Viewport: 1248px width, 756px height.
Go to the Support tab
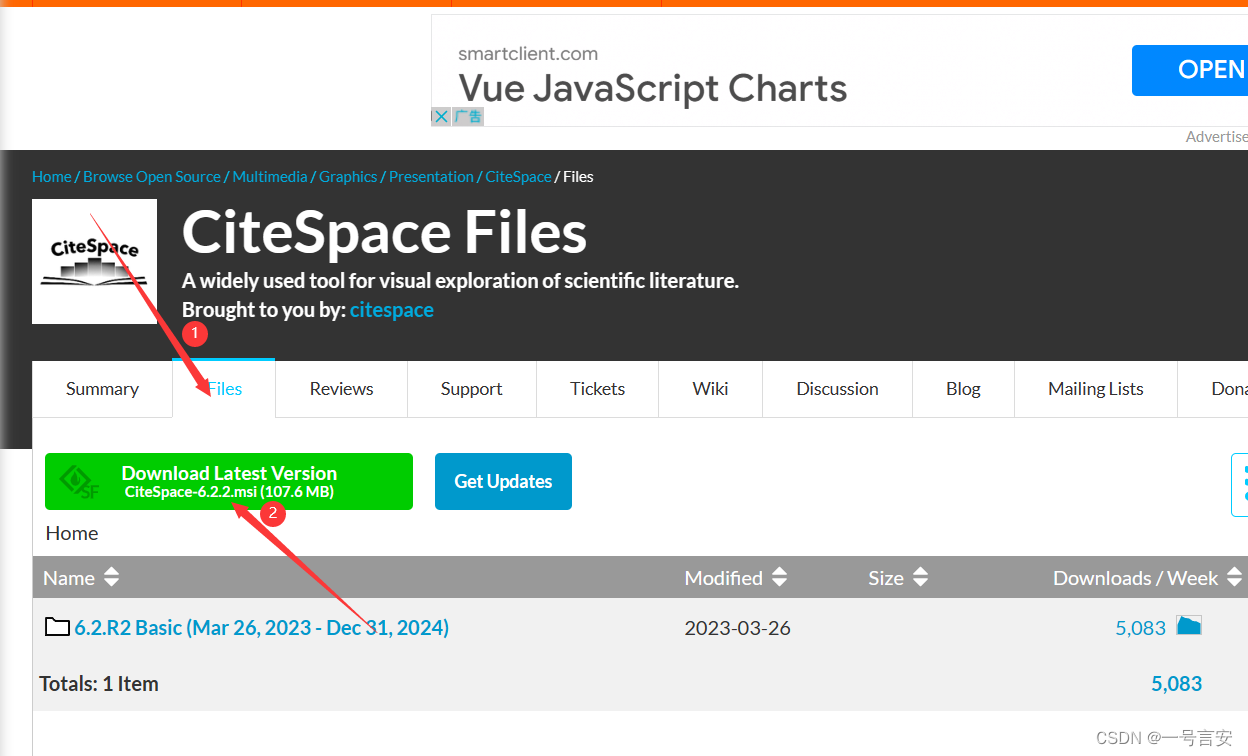[472, 389]
